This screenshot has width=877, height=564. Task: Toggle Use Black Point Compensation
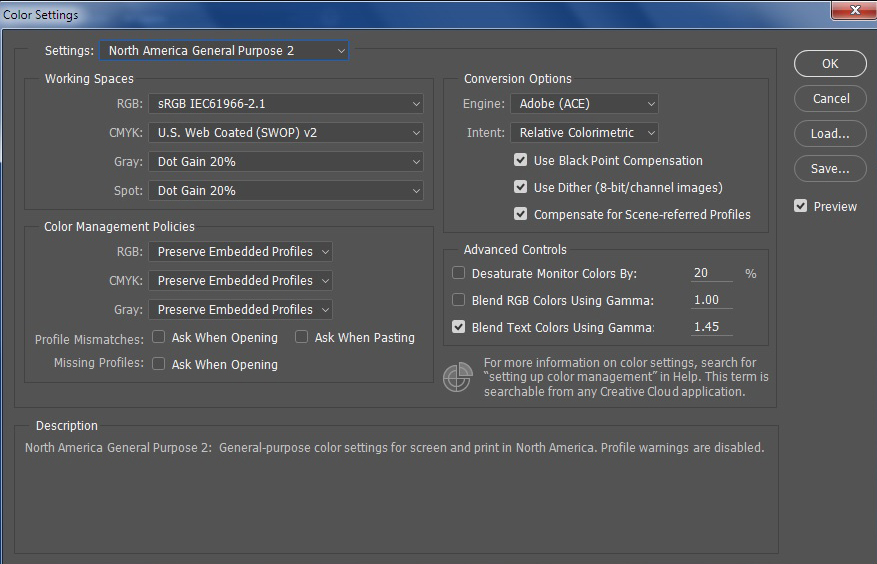[520, 160]
